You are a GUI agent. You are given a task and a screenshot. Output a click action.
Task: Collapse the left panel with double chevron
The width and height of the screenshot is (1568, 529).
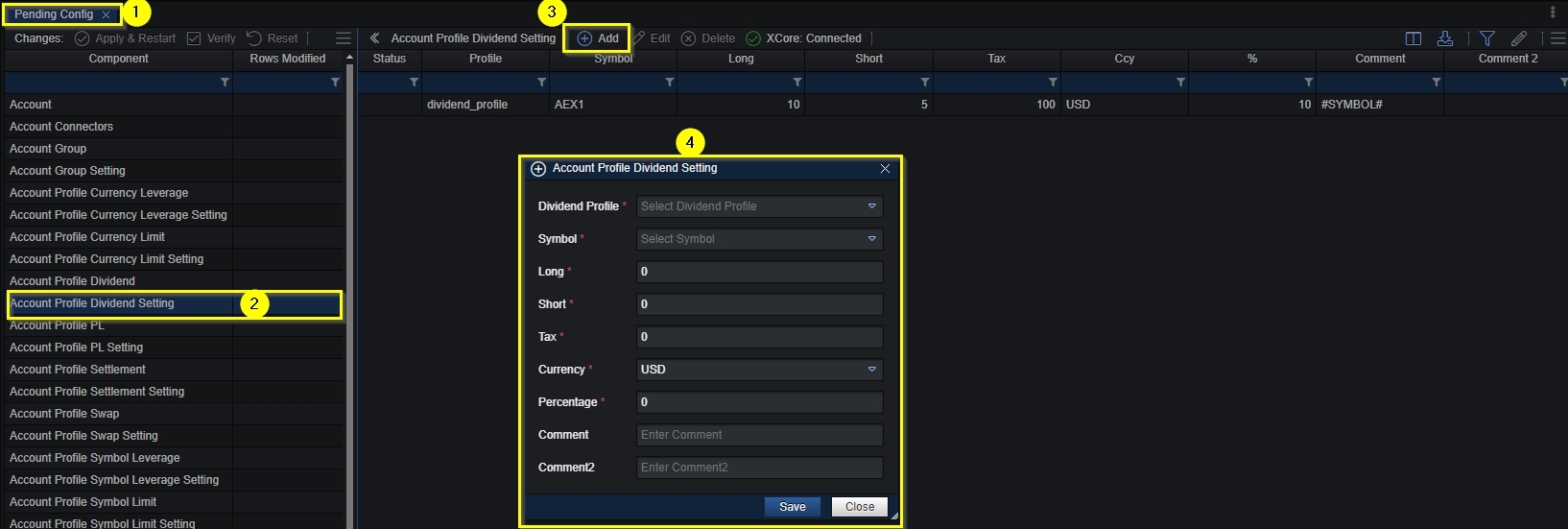pos(374,38)
